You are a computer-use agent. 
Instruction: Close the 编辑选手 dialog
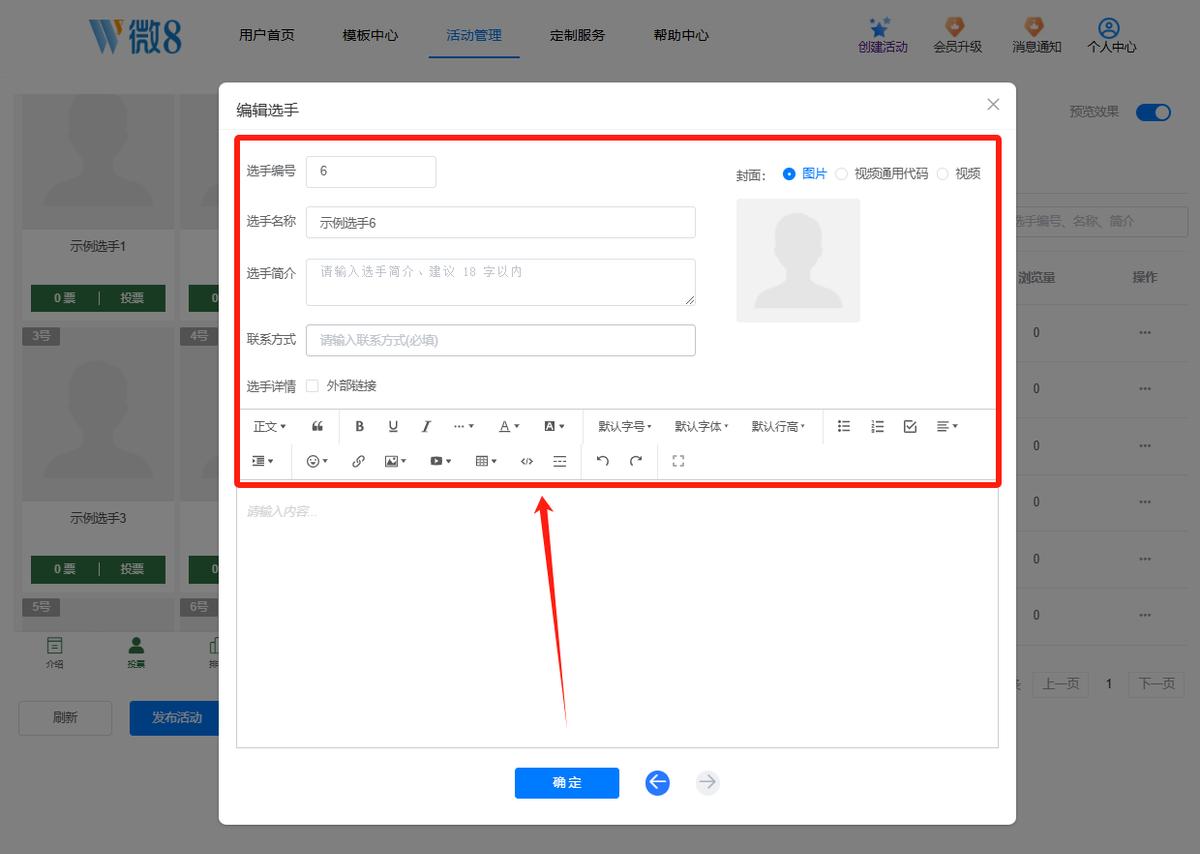point(993,105)
